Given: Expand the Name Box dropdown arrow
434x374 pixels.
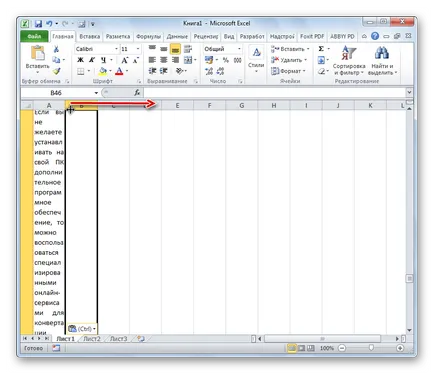Looking at the screenshot, I should tap(96, 93).
